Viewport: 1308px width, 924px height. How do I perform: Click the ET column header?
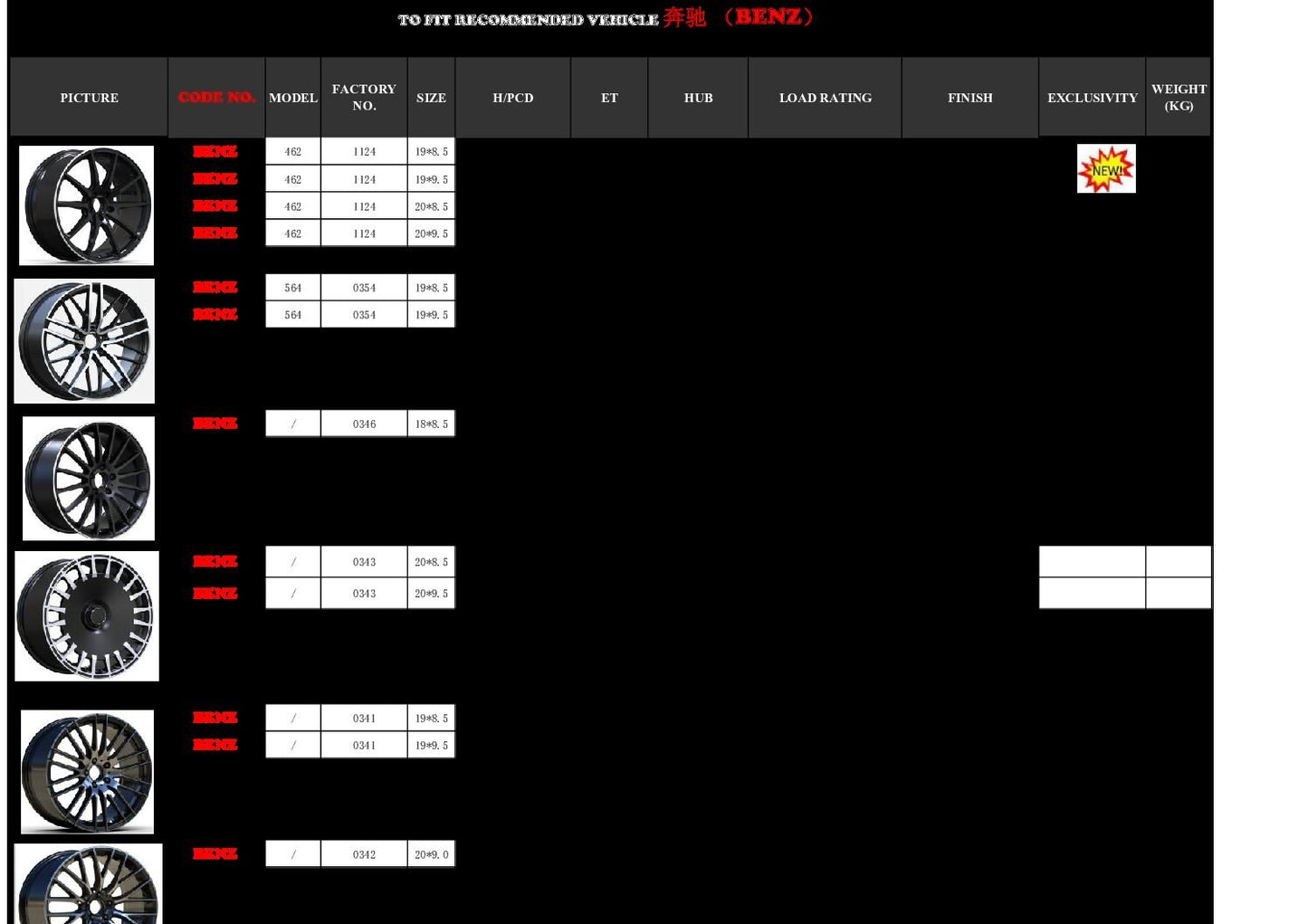(x=609, y=98)
